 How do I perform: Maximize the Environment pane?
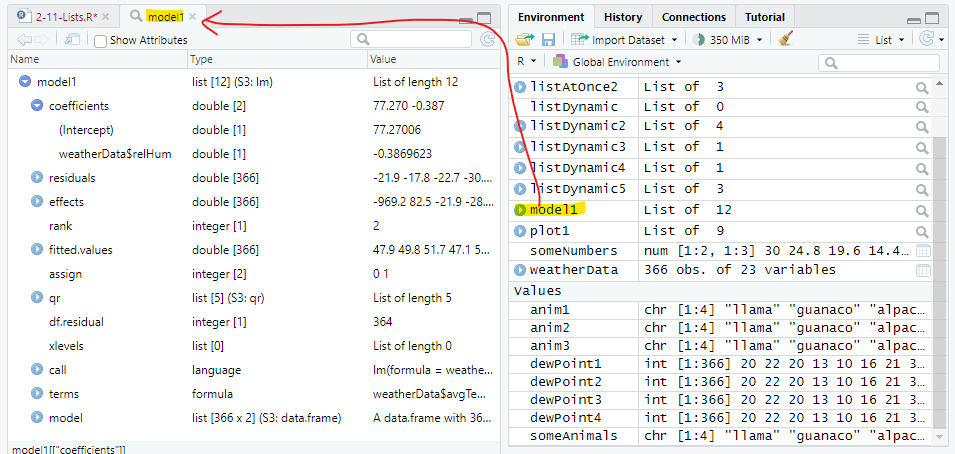pos(932,18)
